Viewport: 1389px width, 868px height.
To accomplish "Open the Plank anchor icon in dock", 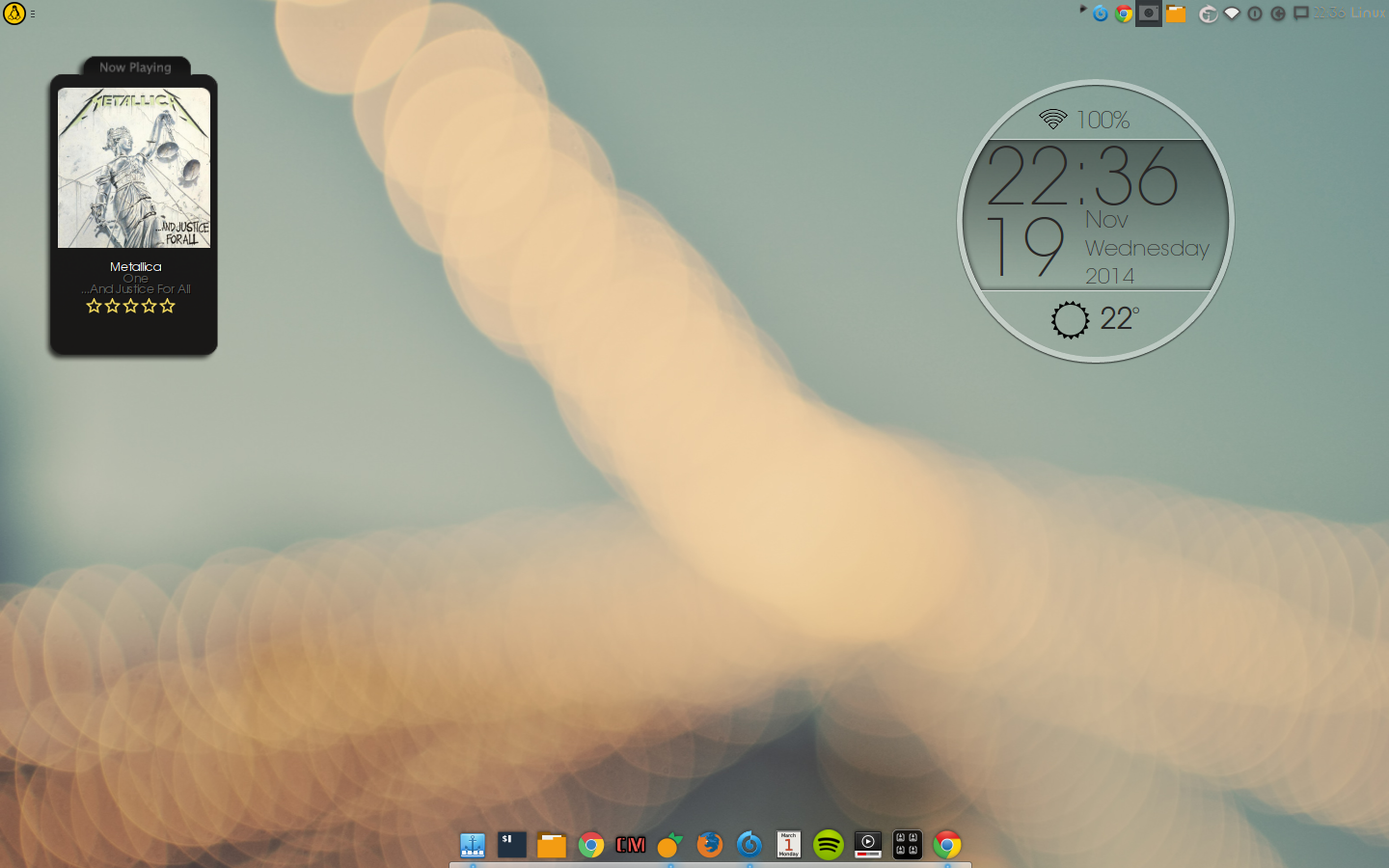I will click(x=473, y=845).
